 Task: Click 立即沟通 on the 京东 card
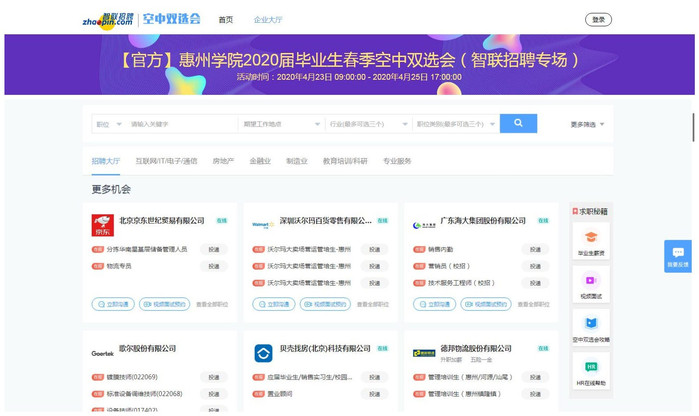click(x=113, y=304)
